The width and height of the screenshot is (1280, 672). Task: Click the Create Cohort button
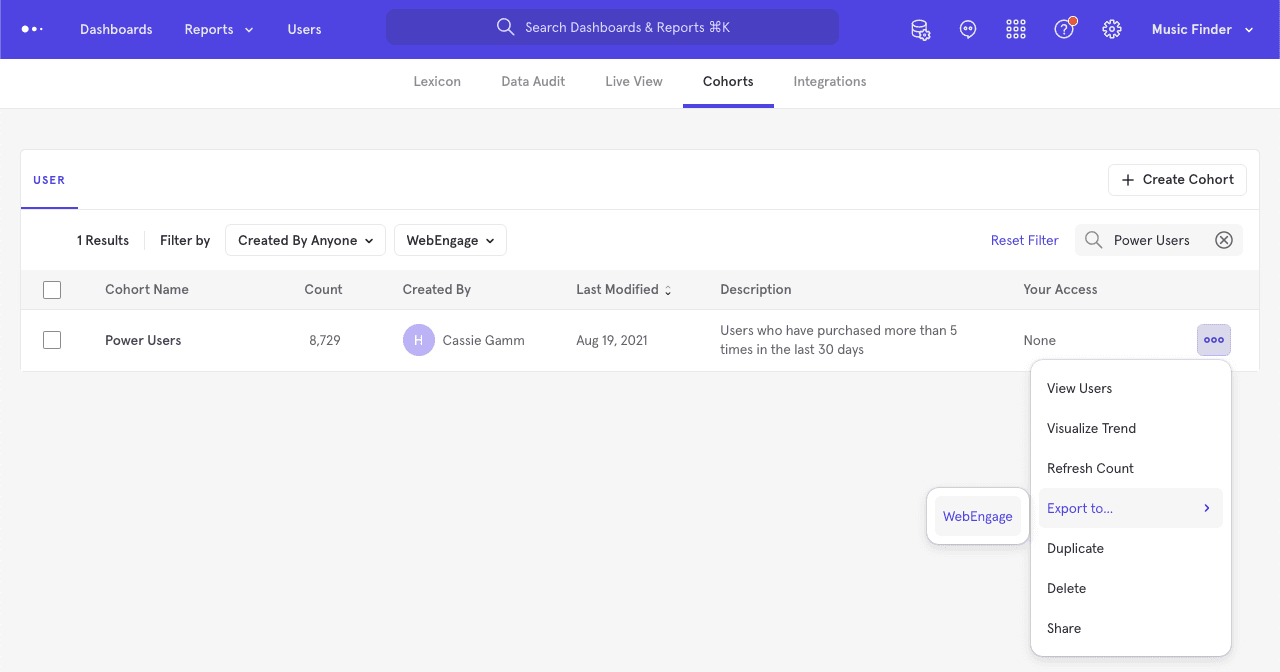[x=1177, y=179]
